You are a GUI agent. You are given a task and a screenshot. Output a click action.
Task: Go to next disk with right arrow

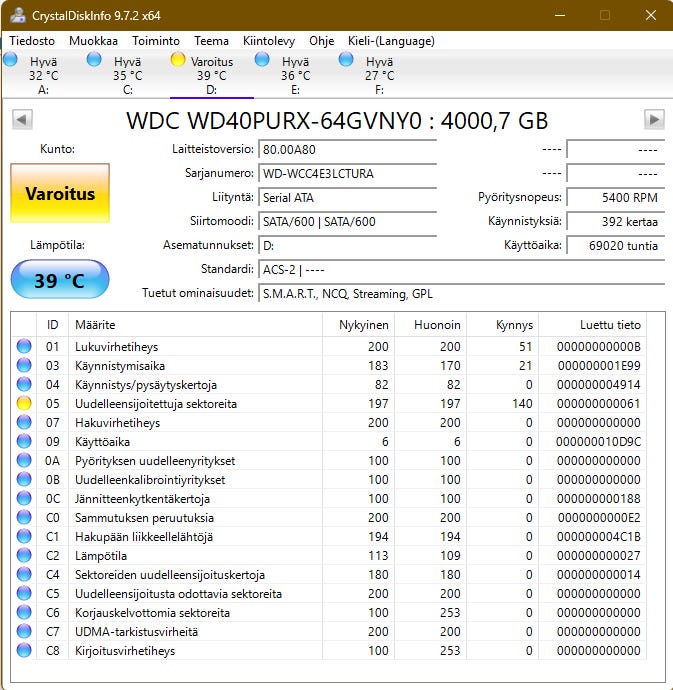(x=654, y=119)
